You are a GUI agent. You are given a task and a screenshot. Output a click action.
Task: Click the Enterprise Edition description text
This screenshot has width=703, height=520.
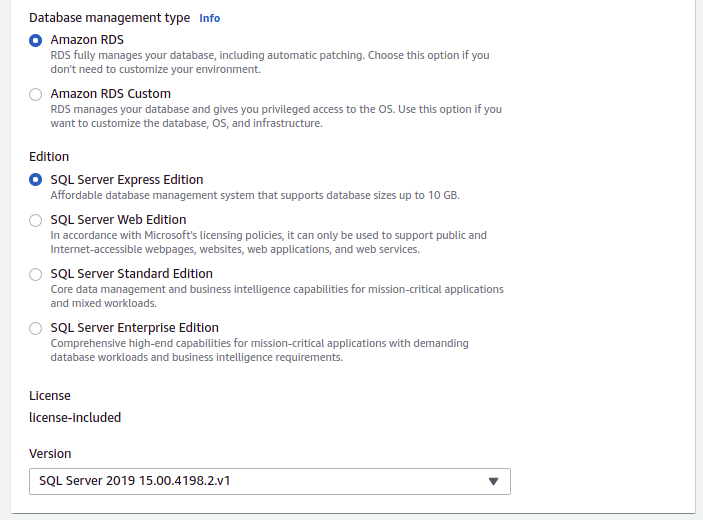point(260,350)
